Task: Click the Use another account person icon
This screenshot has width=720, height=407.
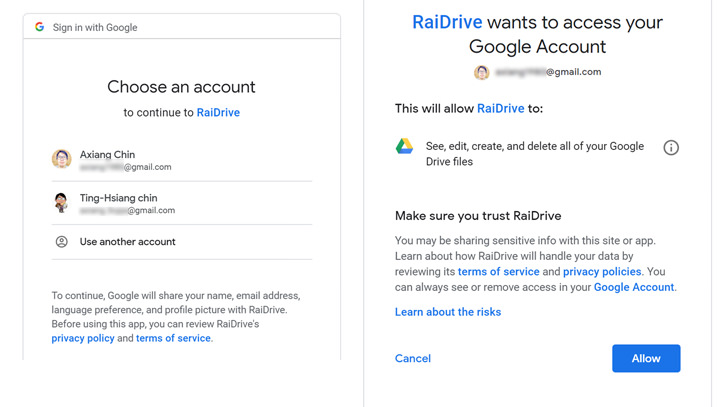Action: (x=62, y=242)
